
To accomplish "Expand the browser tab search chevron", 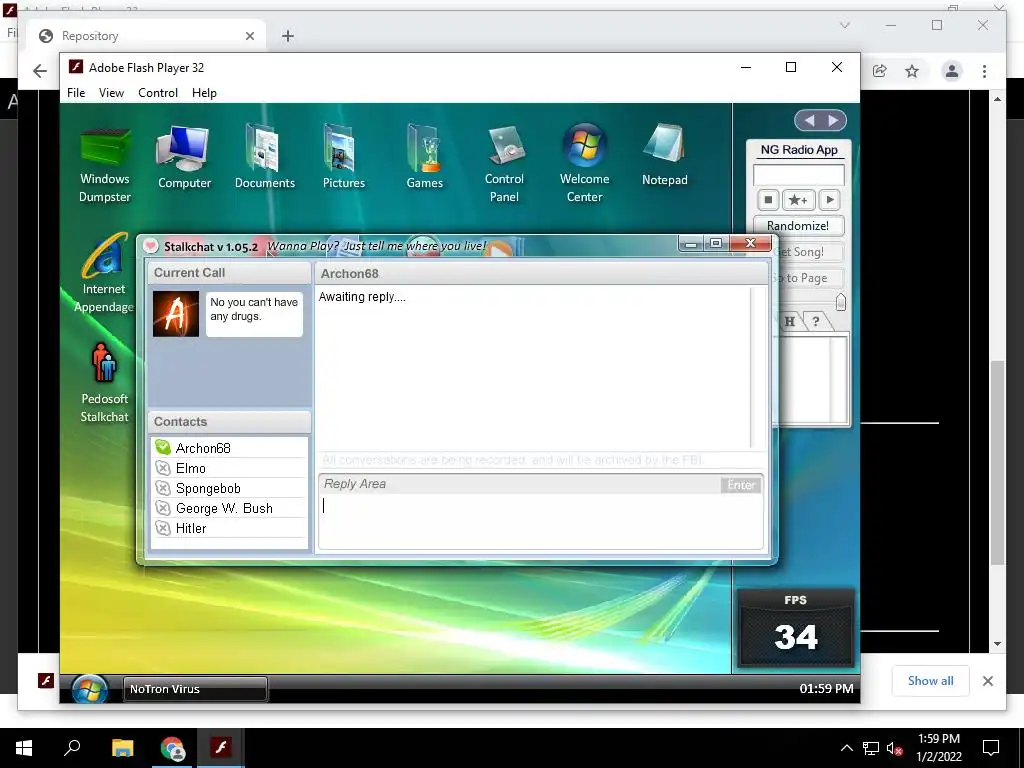I will (x=844, y=25).
